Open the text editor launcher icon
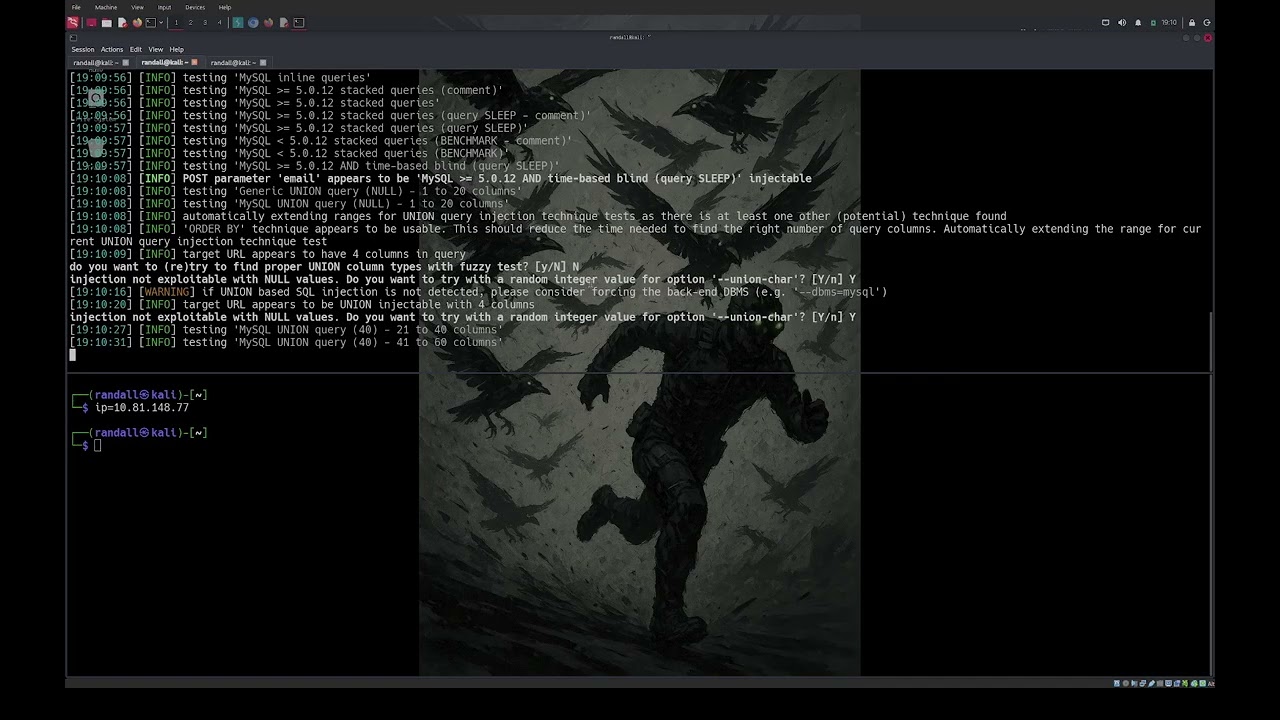1280x720 pixels. point(122,22)
